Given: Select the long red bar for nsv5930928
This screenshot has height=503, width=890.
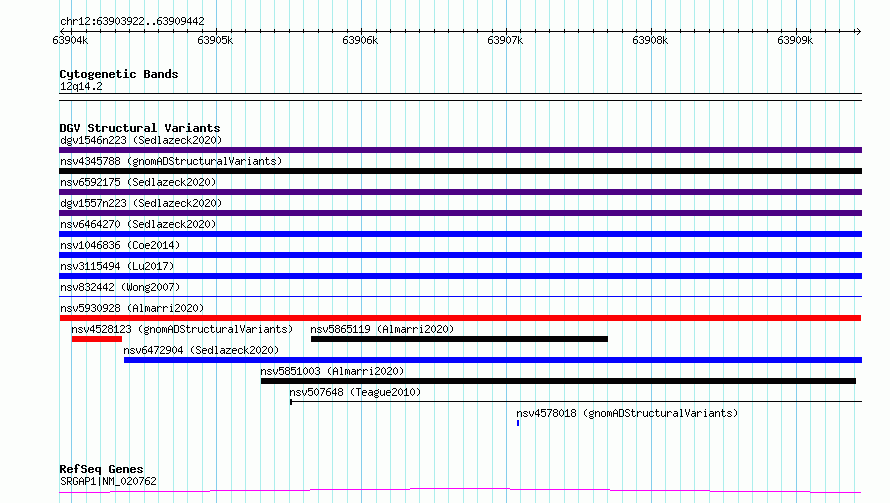Looking at the screenshot, I should (460, 318).
